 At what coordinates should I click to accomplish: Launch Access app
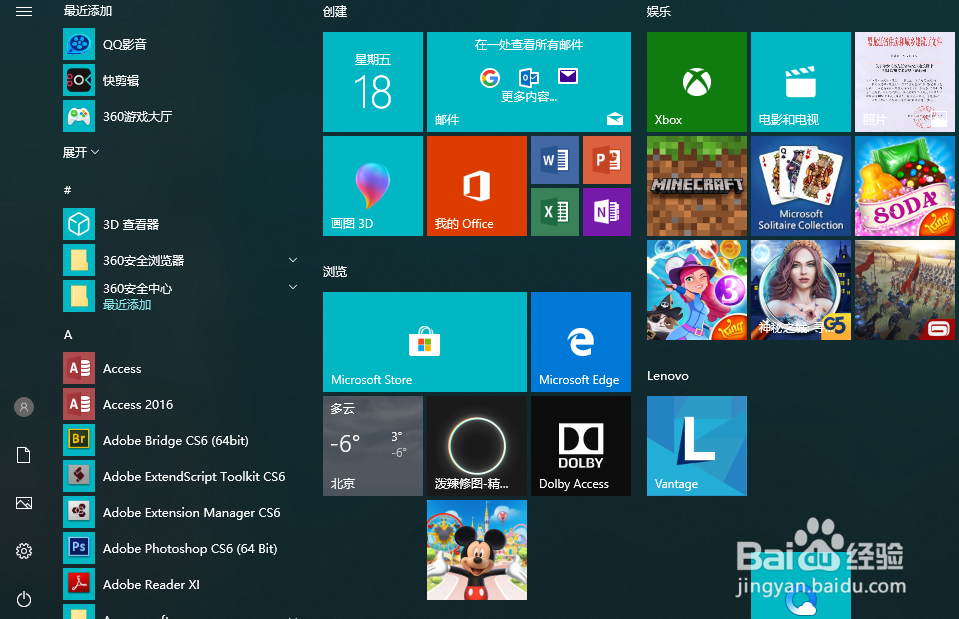[x=180, y=368]
